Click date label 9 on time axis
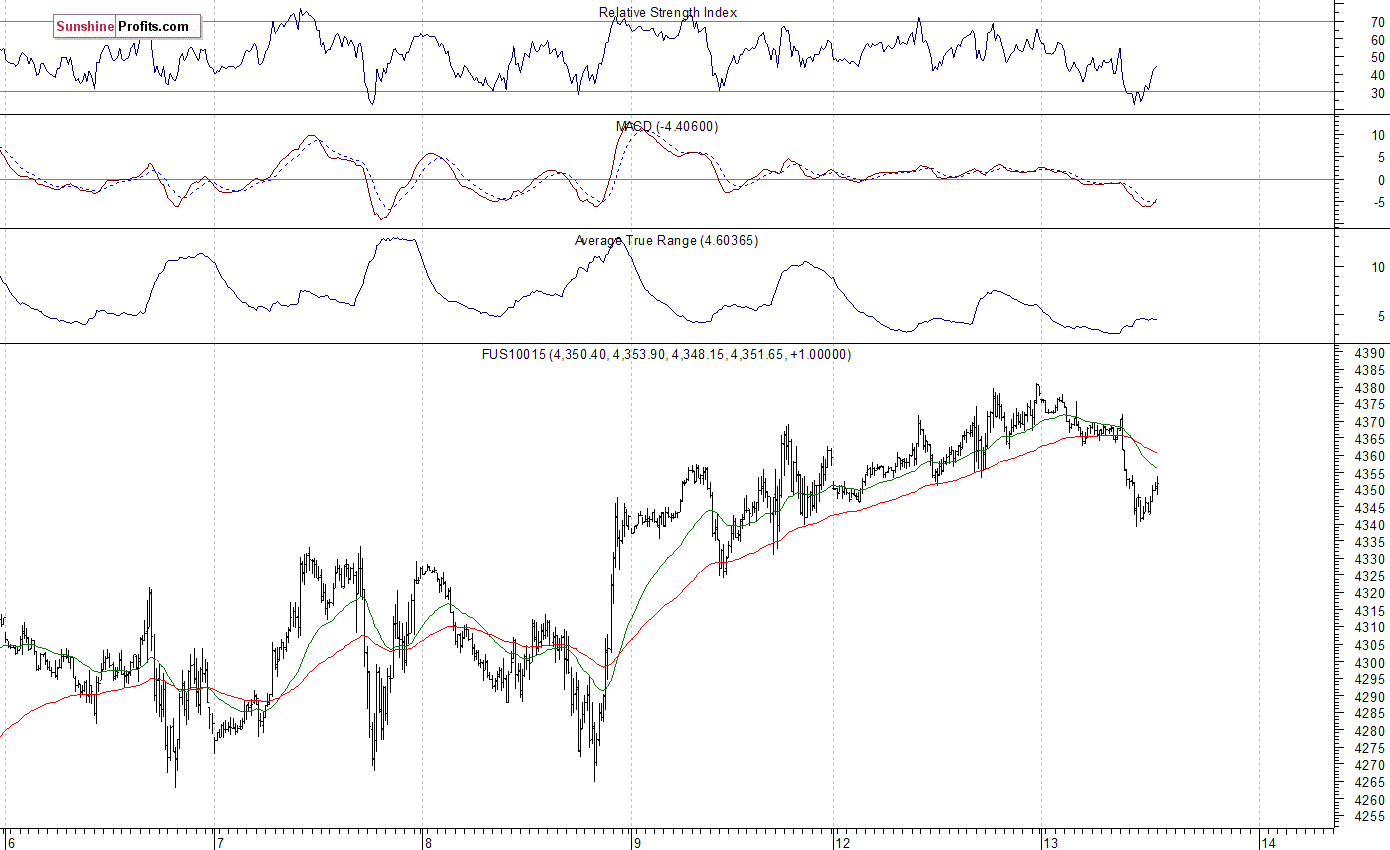Viewport: 1390px width, 850px height. (636, 842)
